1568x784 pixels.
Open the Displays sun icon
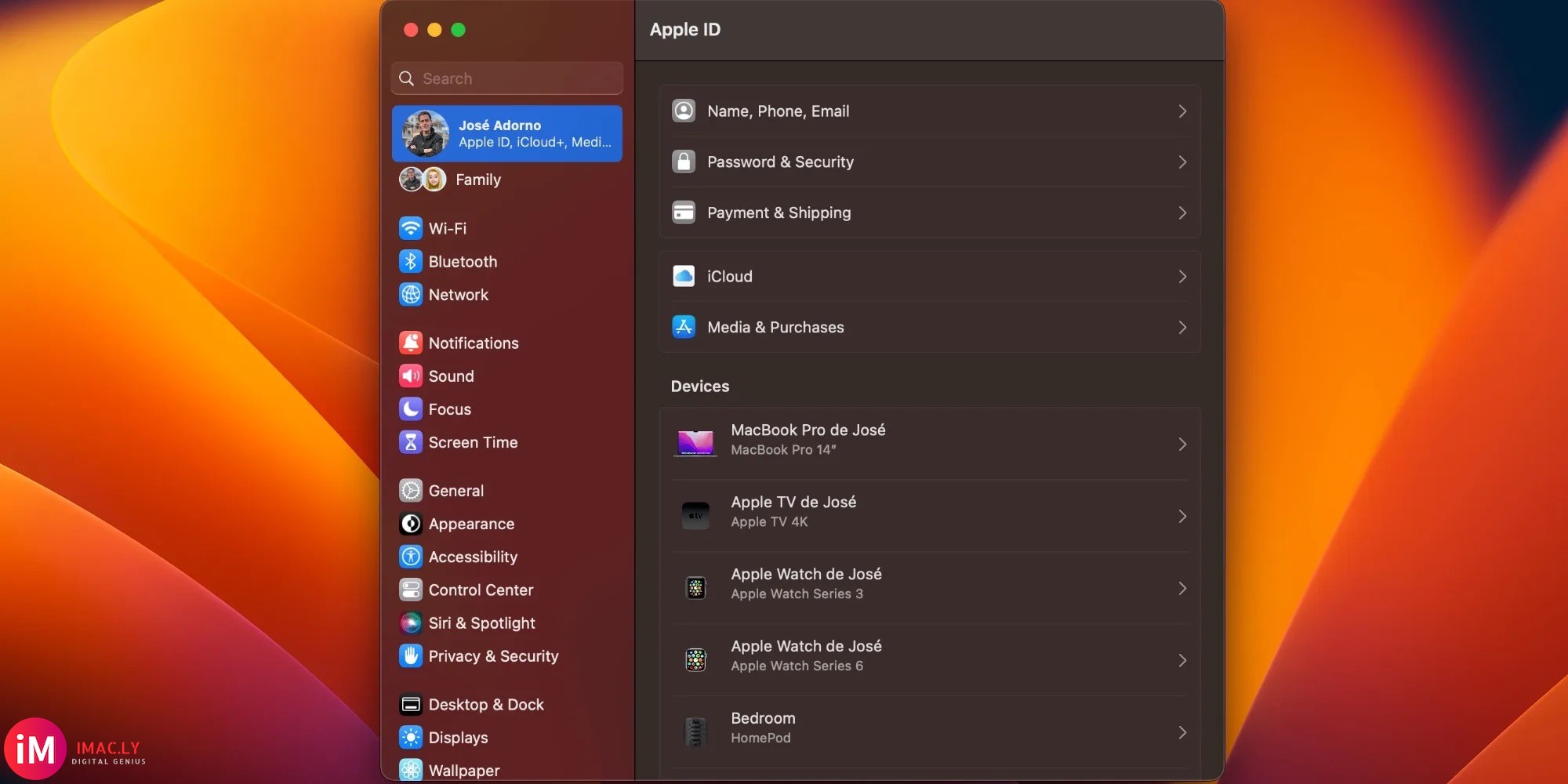point(411,738)
